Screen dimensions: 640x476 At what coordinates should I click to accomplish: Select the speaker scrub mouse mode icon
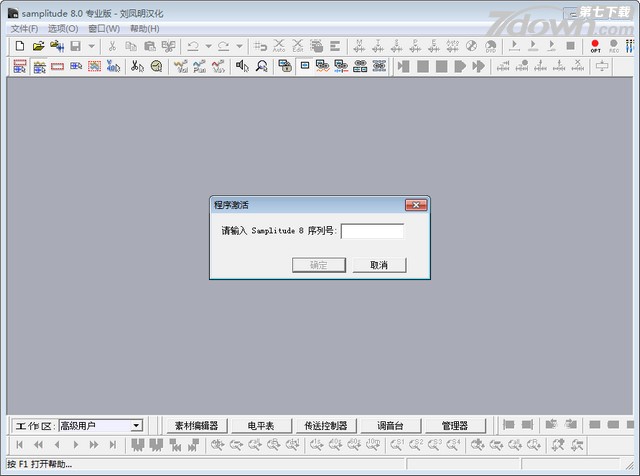(242, 66)
